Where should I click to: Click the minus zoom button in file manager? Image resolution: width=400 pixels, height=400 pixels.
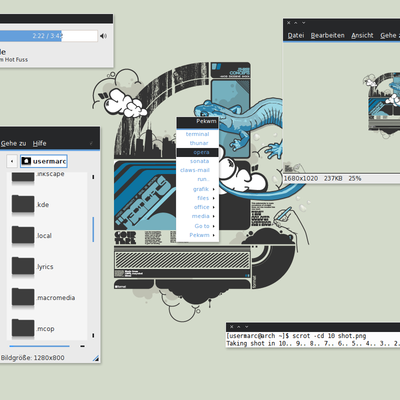coord(82,346)
